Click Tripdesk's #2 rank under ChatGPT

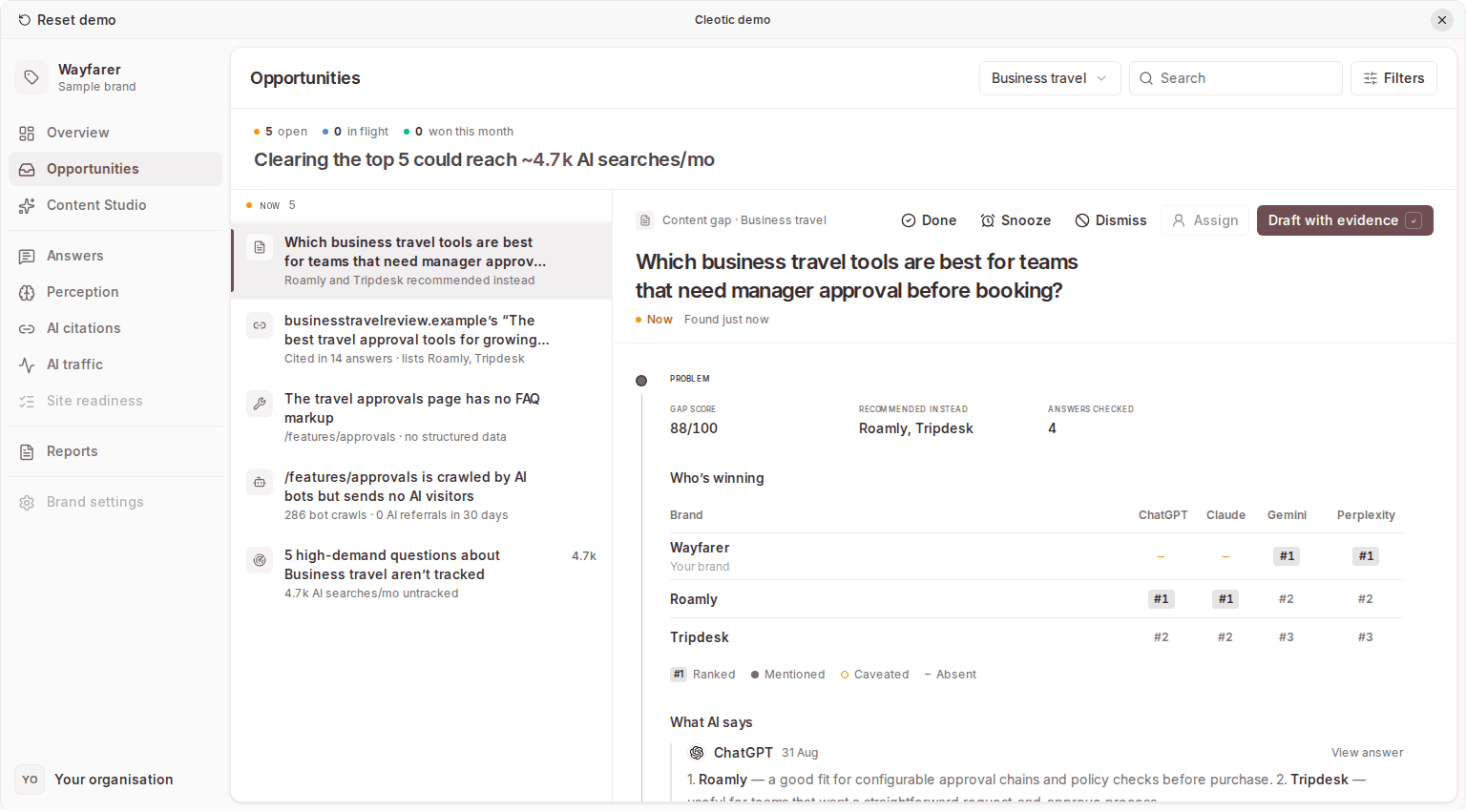[x=1161, y=637]
